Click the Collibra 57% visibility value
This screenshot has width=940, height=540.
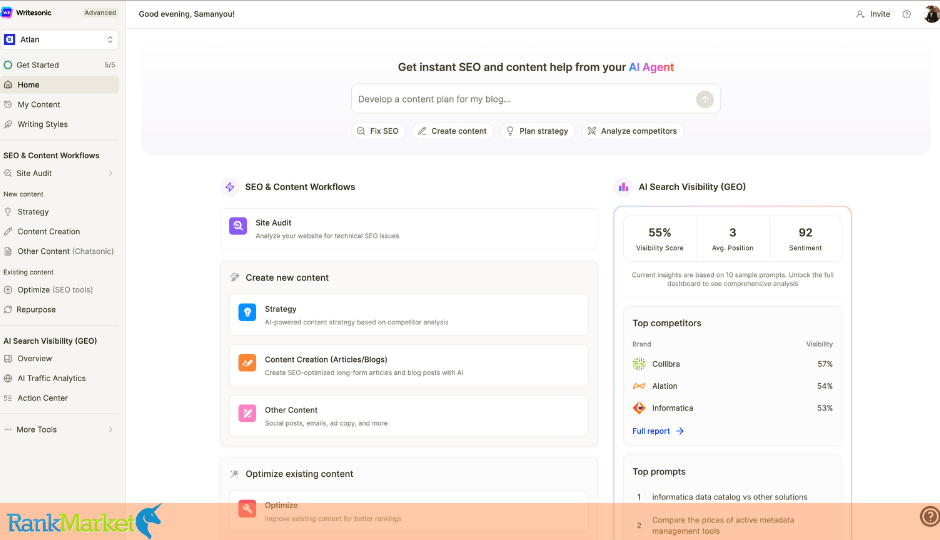tap(825, 364)
